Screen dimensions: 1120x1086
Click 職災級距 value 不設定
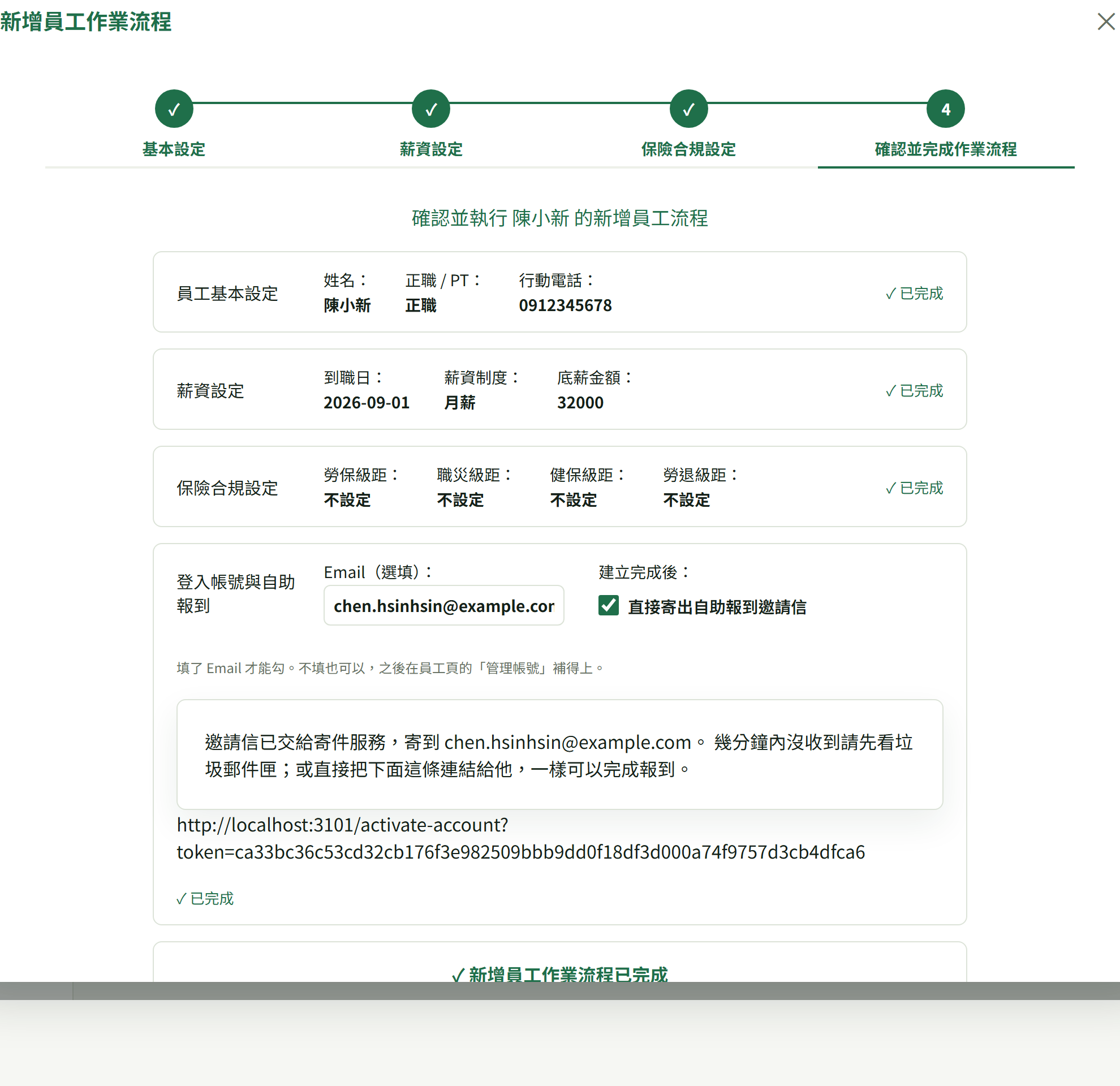[x=460, y=501]
